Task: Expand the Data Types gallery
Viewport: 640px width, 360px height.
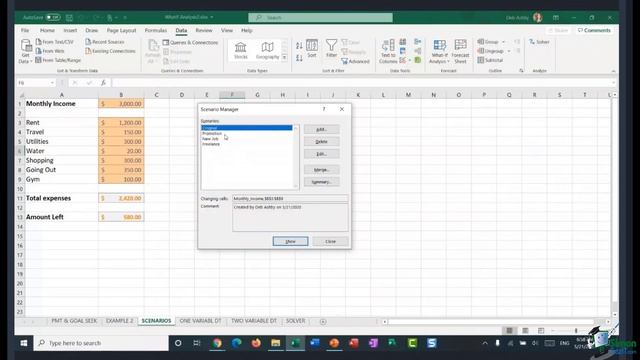Action: 284,58
